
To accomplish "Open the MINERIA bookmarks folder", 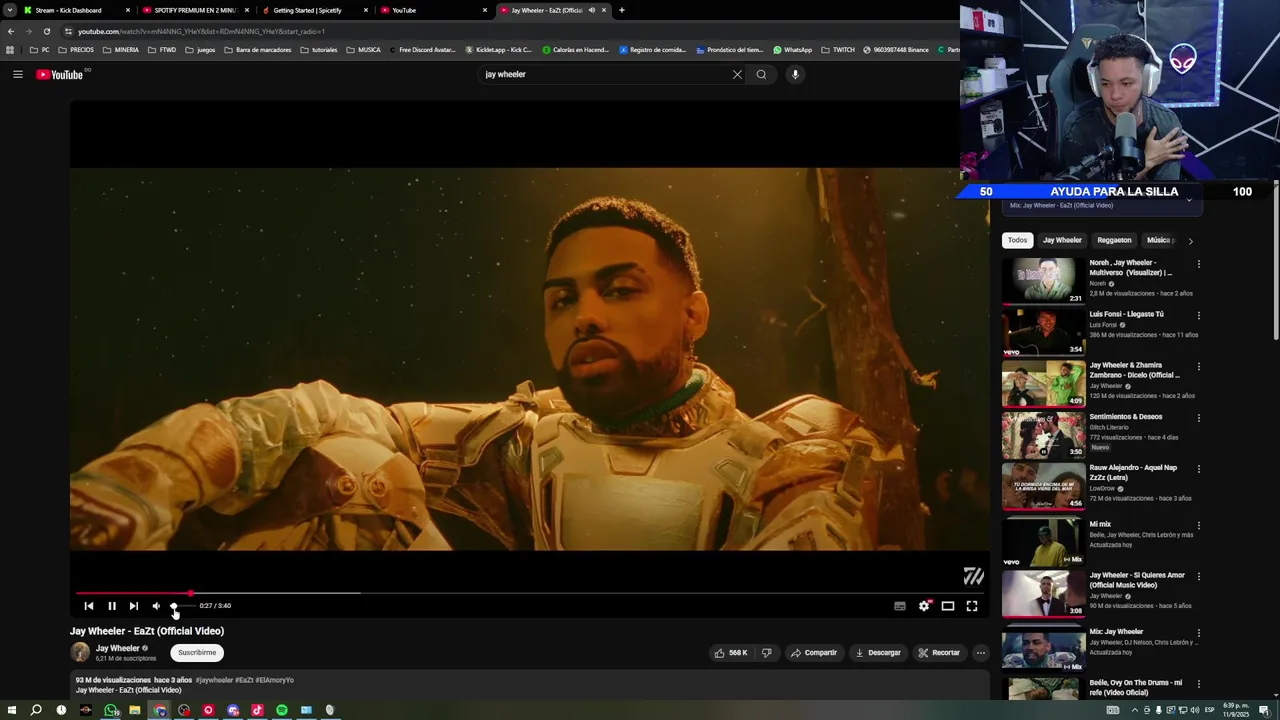I will coord(120,50).
